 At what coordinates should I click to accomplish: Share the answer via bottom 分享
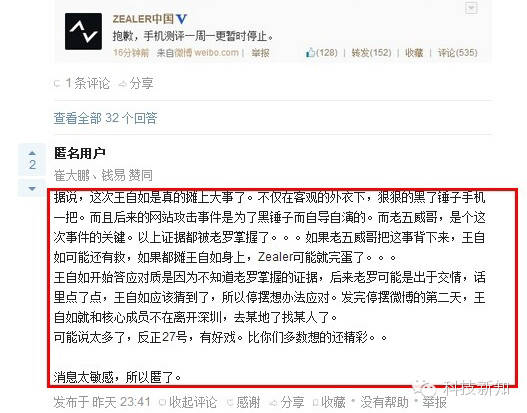287,402
